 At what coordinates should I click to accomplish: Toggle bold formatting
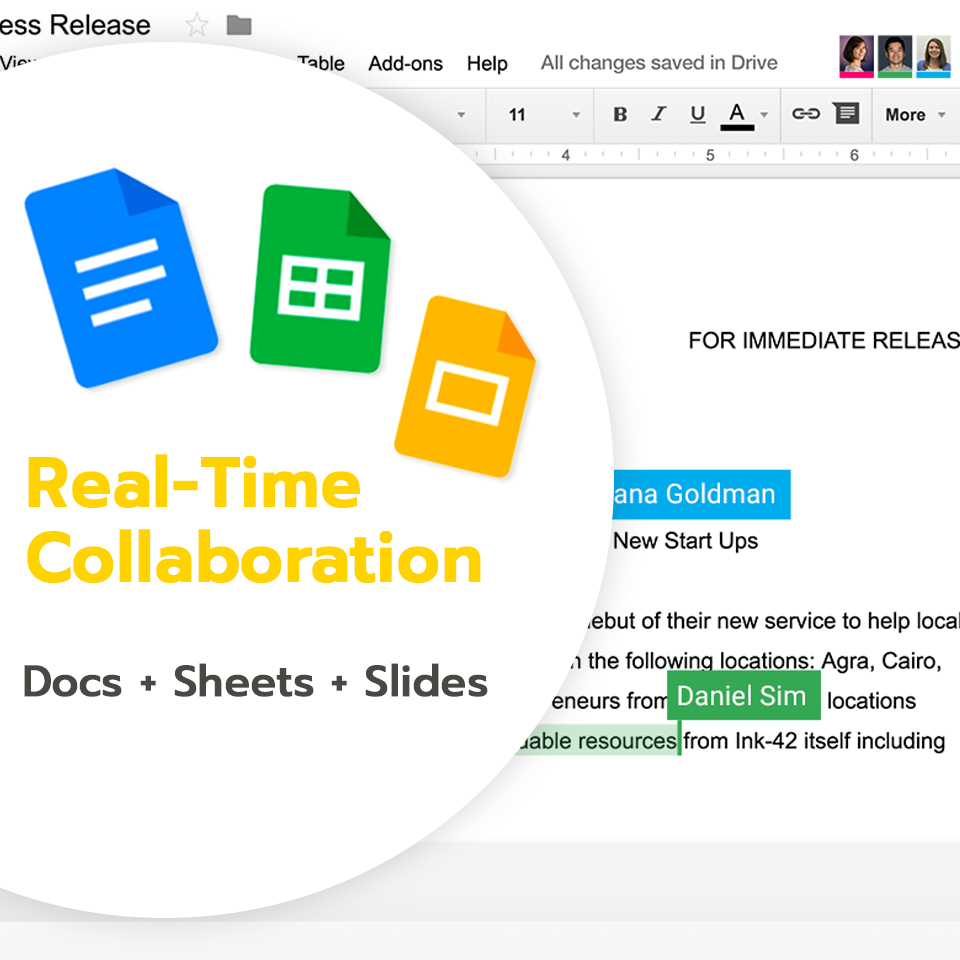620,114
